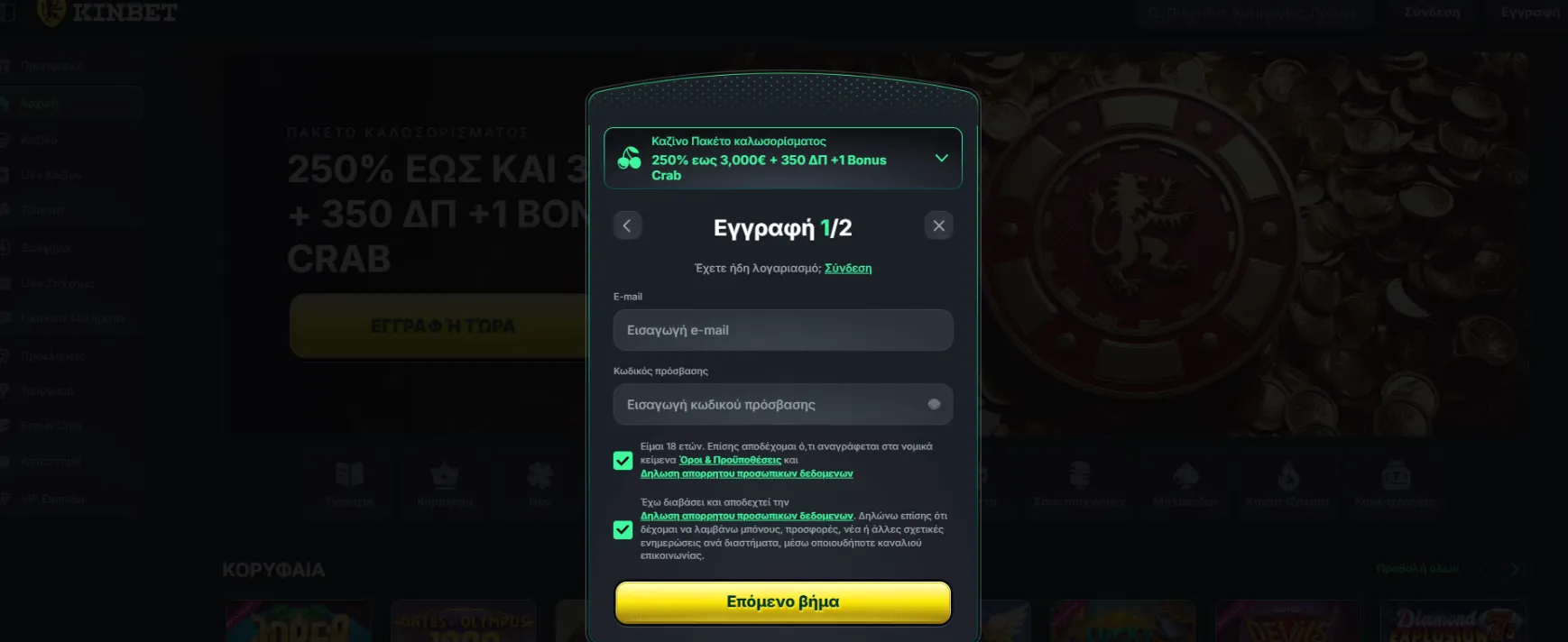Uncheck the 'Είμαι 18 ετών' checkbox

coord(623,461)
